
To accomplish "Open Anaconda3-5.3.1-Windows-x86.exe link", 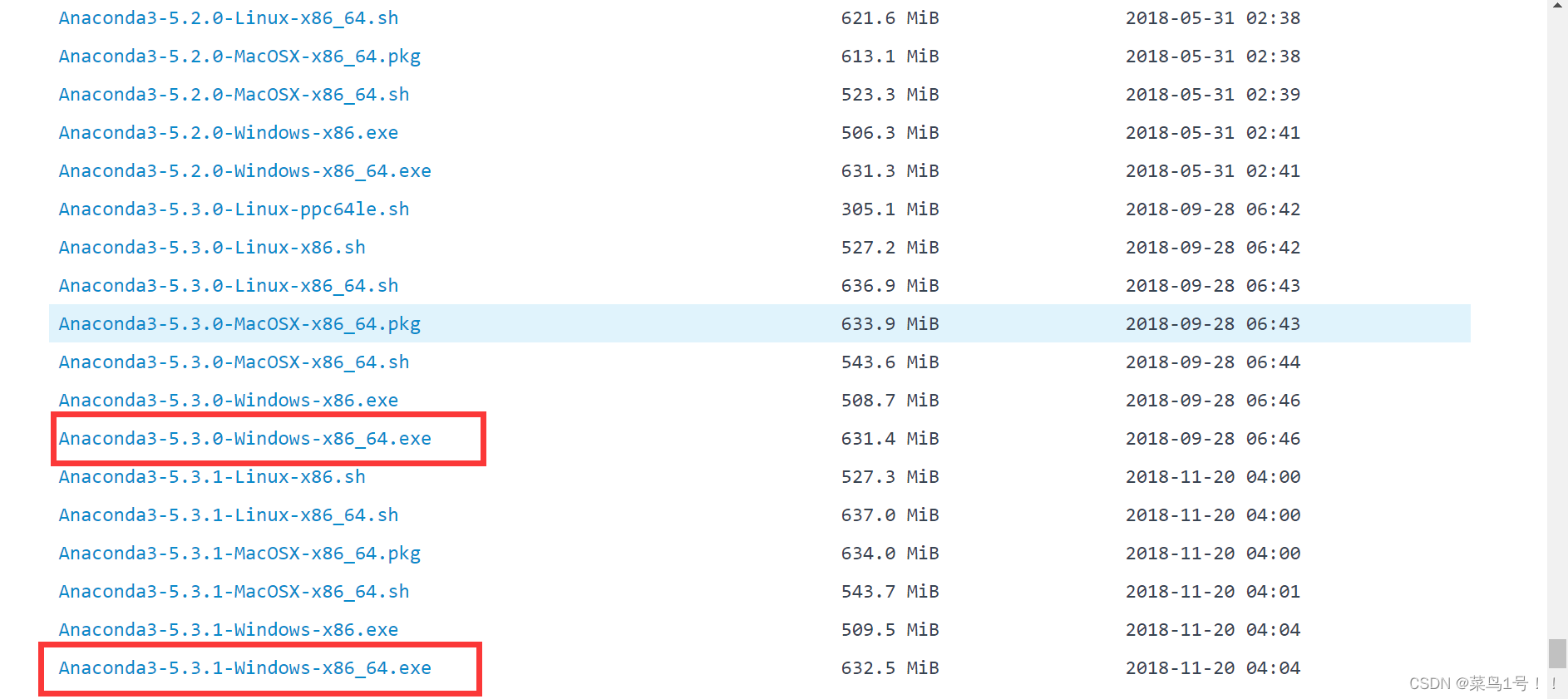I will point(229,630).
